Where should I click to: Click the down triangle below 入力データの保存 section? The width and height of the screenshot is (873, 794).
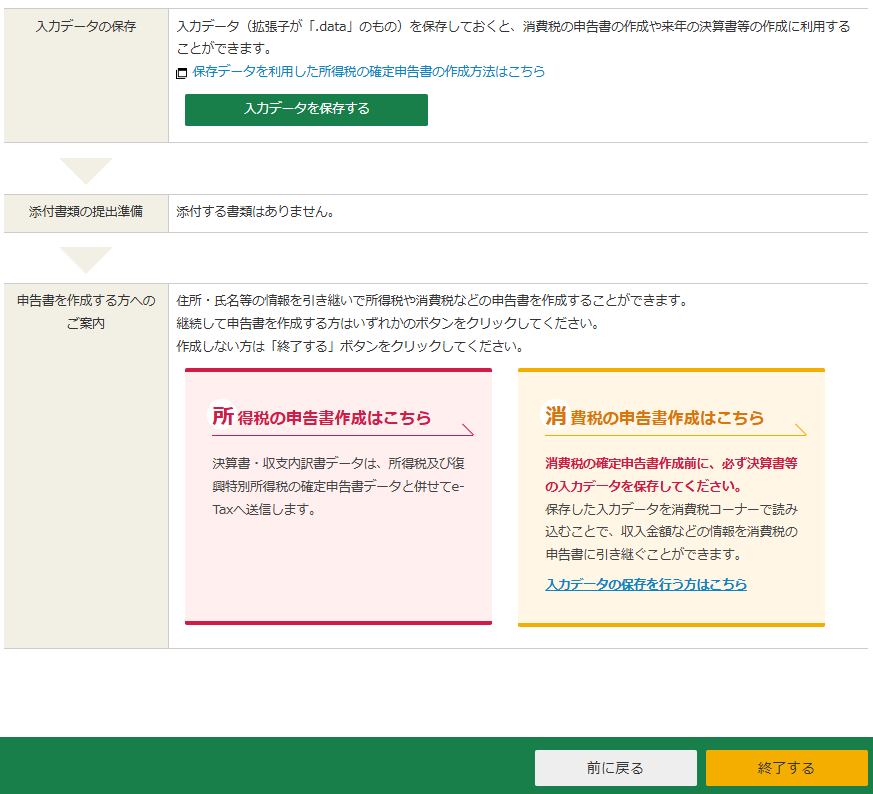click(x=86, y=170)
